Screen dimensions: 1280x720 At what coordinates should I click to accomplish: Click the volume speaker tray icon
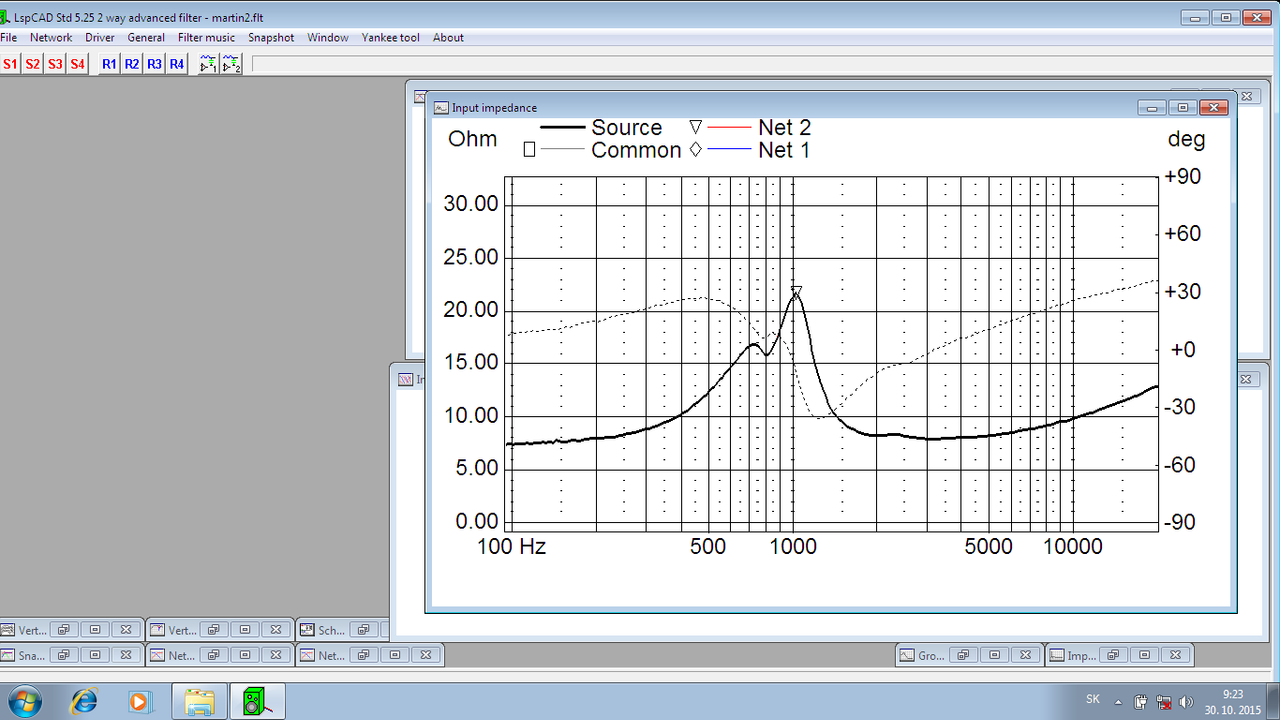(x=1186, y=701)
